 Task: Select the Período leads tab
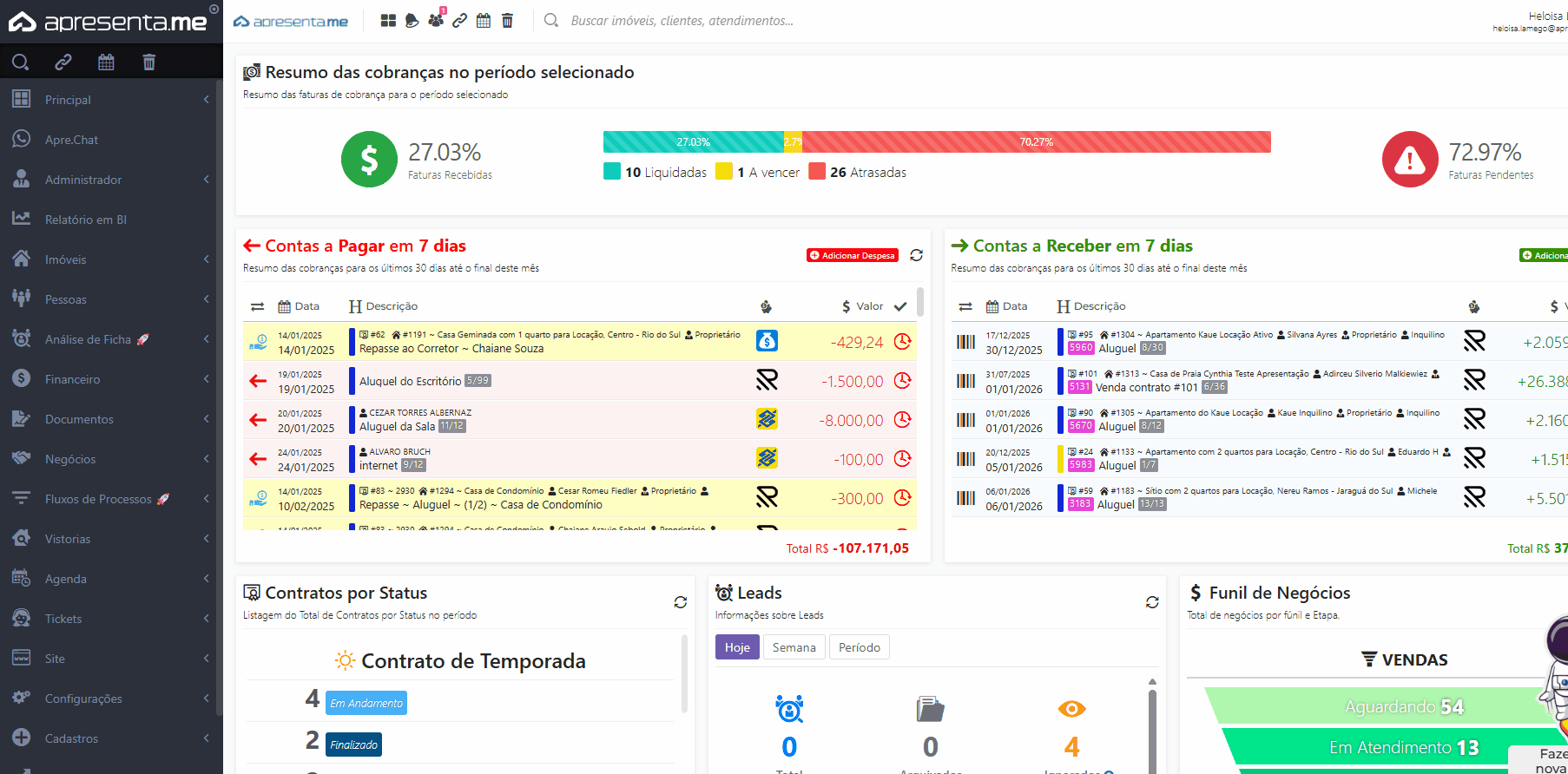pyautogui.click(x=860, y=647)
